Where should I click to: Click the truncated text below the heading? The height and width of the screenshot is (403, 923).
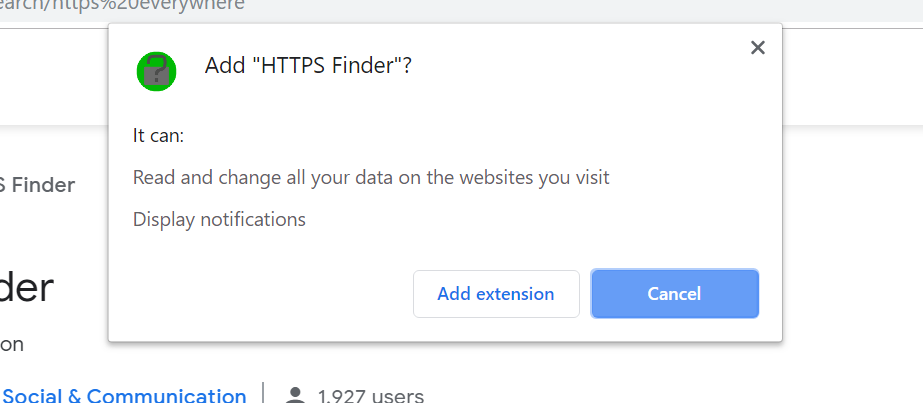click(x=12, y=345)
